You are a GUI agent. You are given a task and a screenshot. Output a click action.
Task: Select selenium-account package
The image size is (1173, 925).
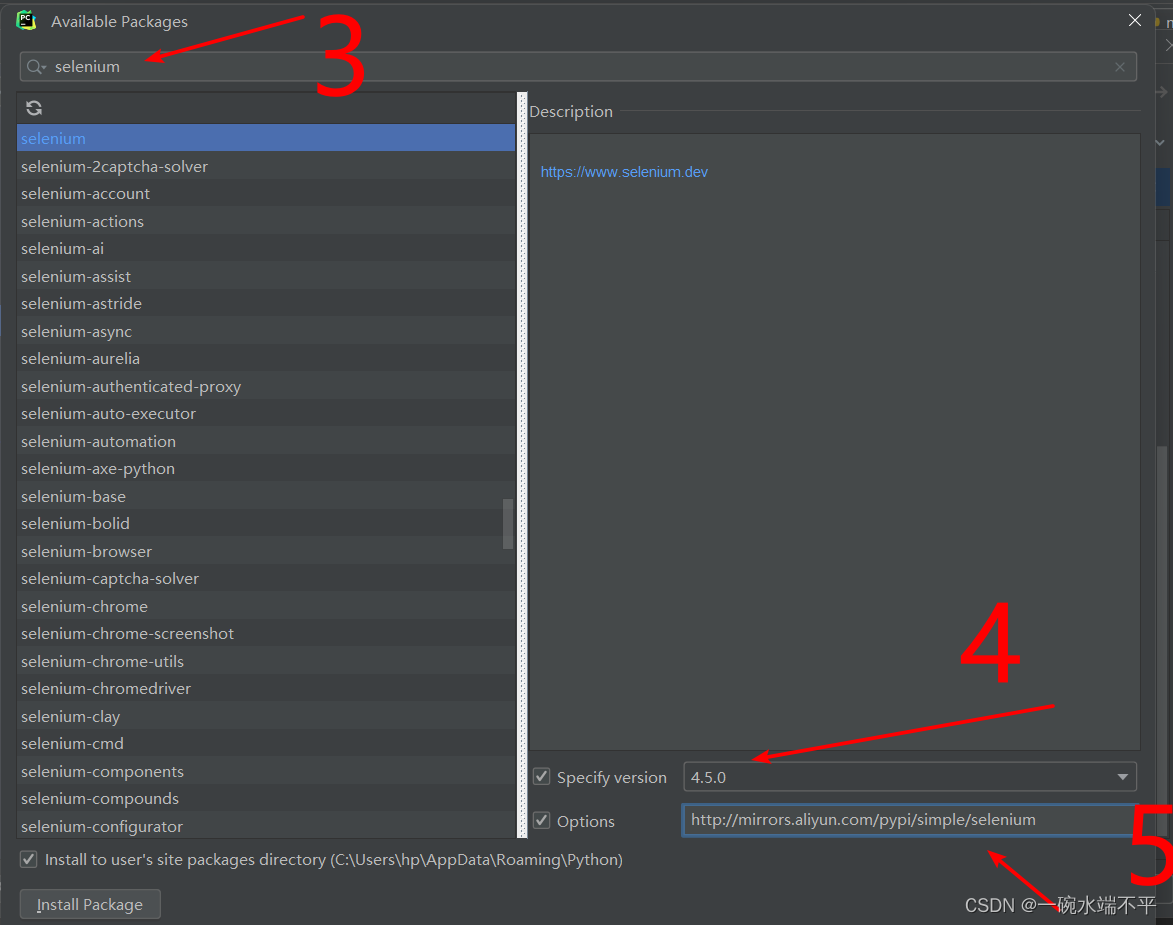[x=266, y=193]
